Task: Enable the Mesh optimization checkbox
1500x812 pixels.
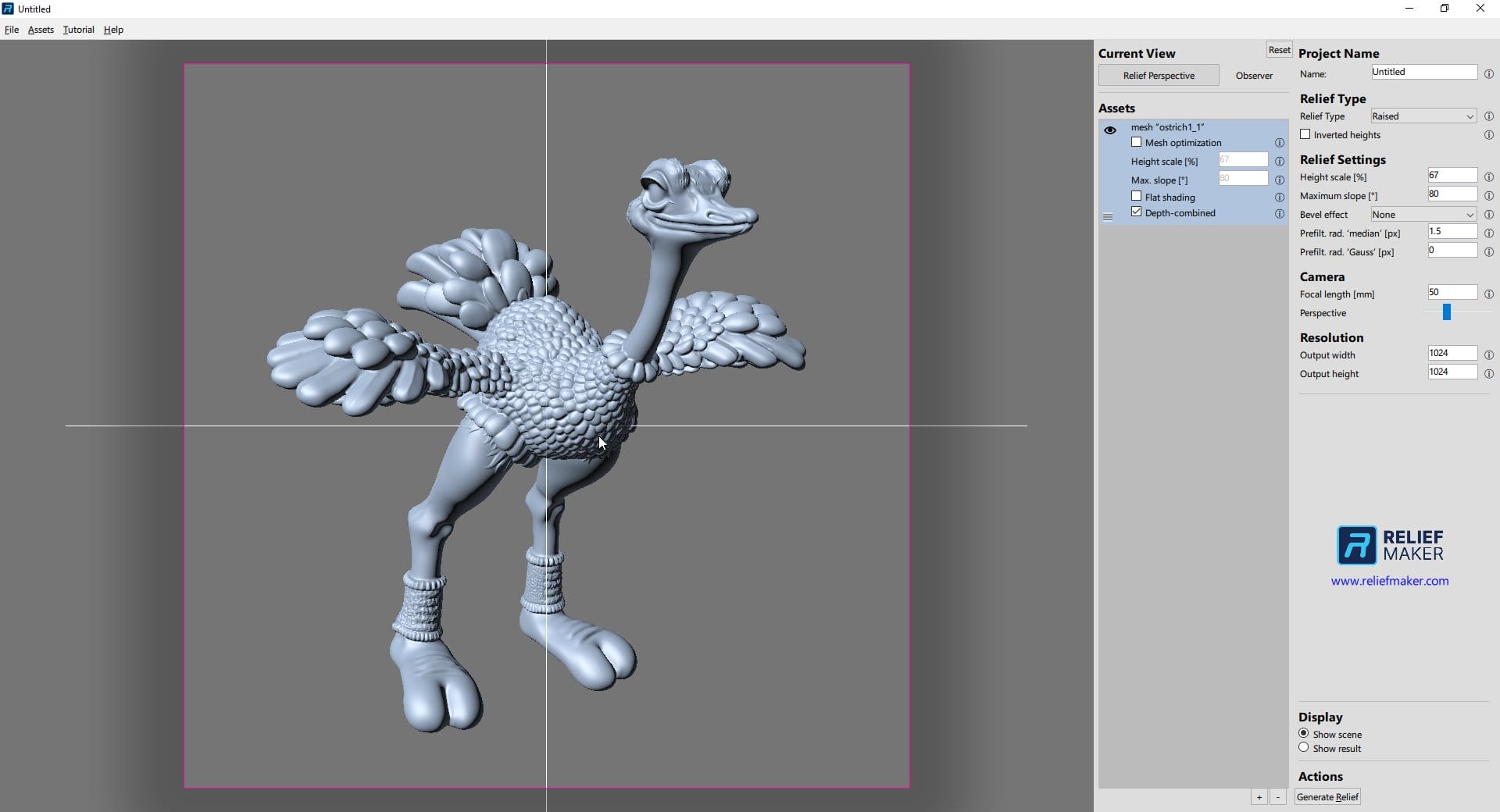Action: (x=1137, y=142)
